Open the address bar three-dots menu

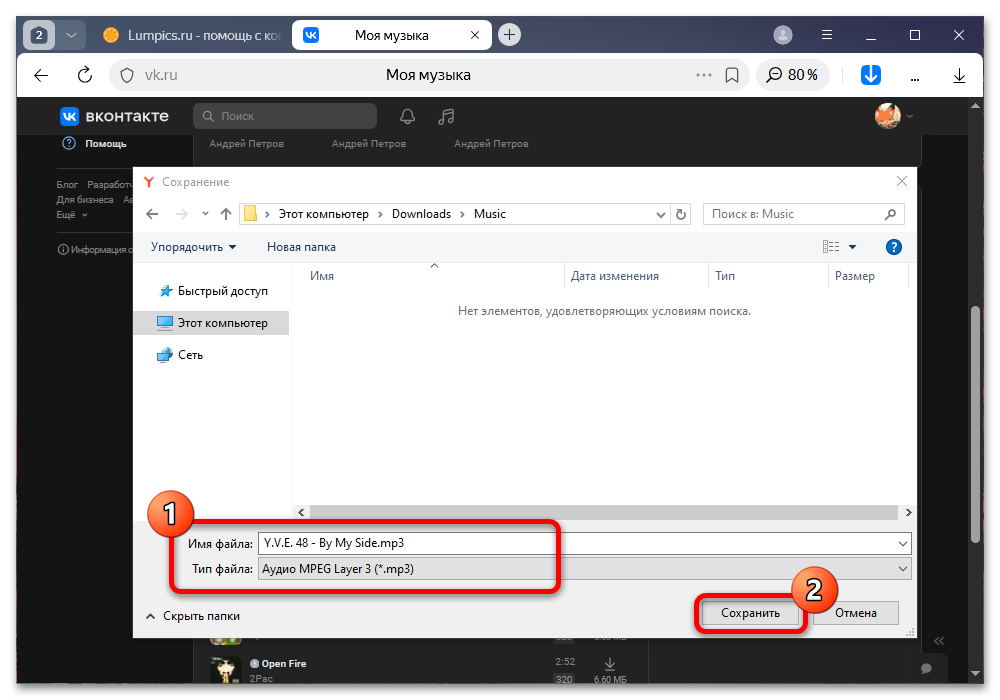703,75
